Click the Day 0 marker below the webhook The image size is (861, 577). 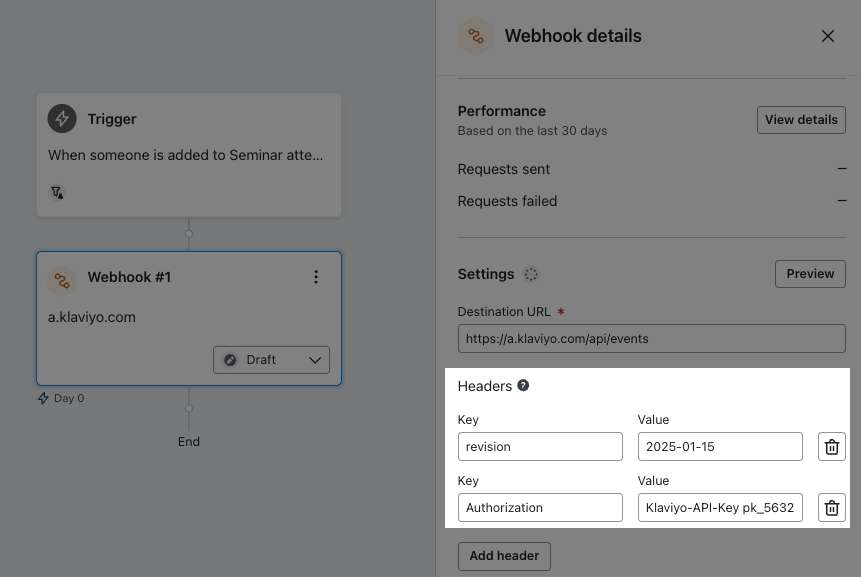coord(60,397)
